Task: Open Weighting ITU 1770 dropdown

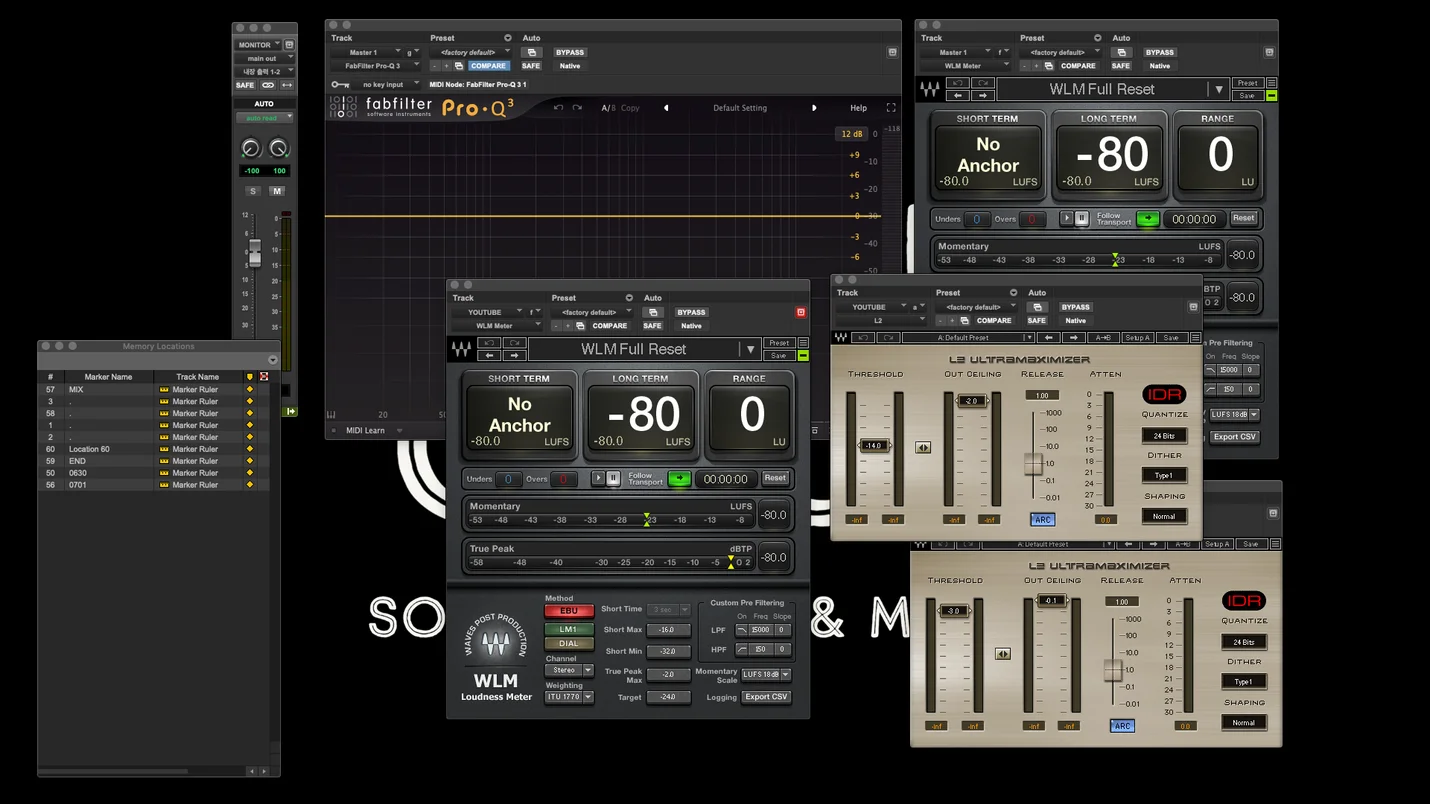Action: (568, 697)
